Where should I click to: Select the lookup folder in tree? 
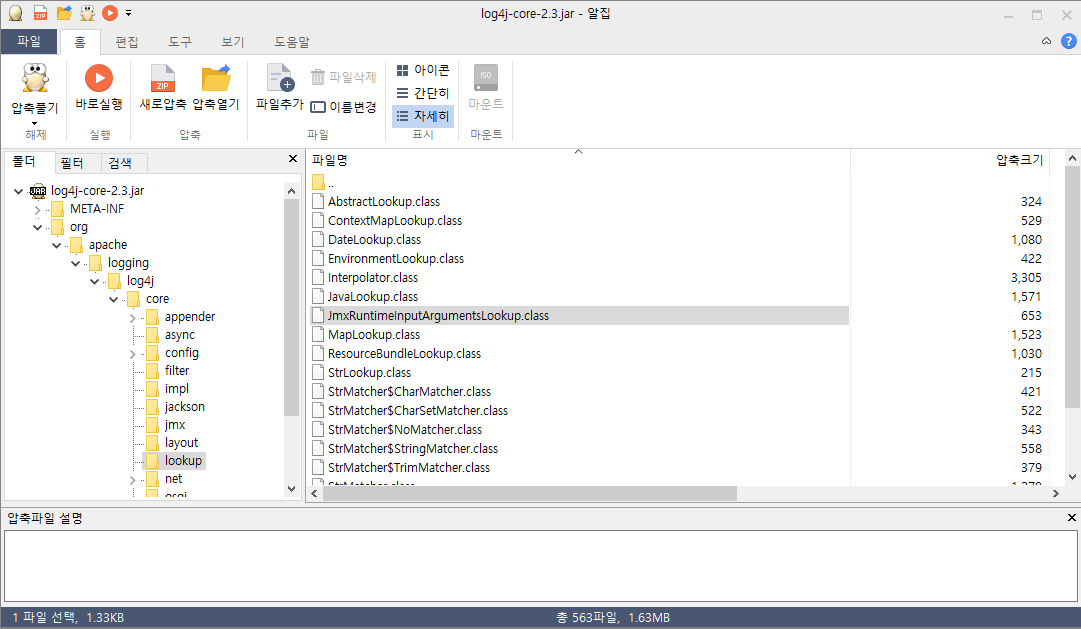tap(183, 461)
